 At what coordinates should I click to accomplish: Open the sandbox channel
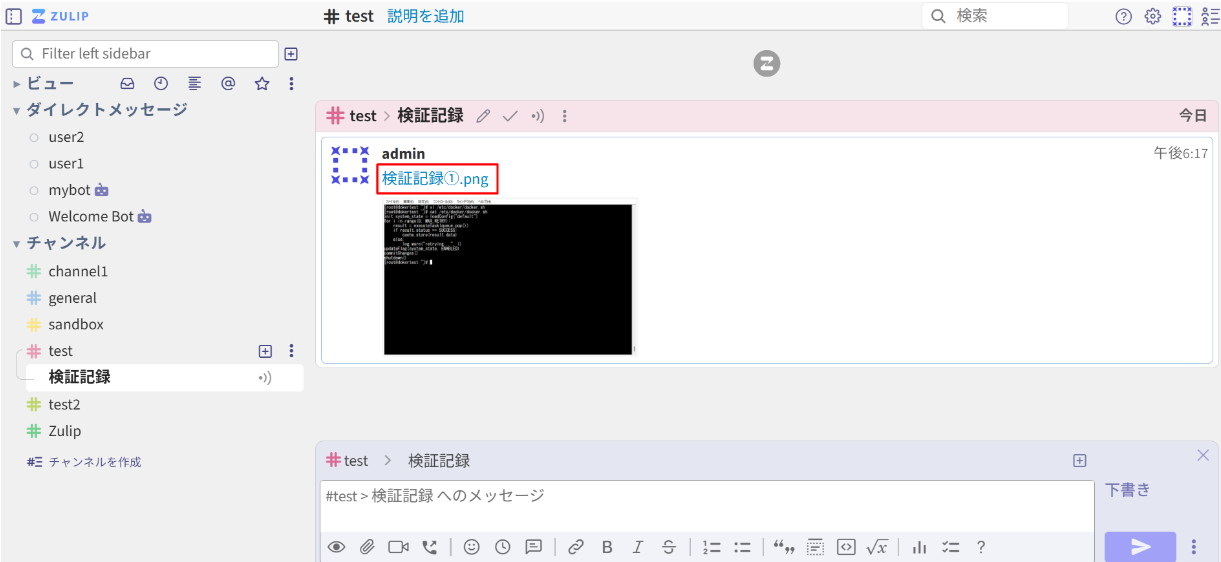[76, 324]
